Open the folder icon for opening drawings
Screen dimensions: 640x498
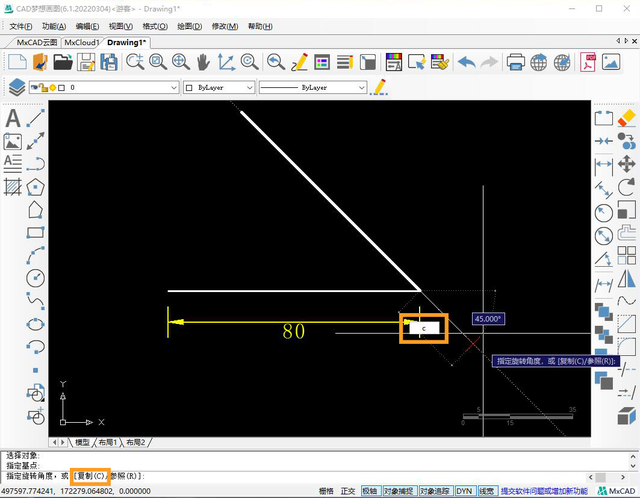[62, 62]
